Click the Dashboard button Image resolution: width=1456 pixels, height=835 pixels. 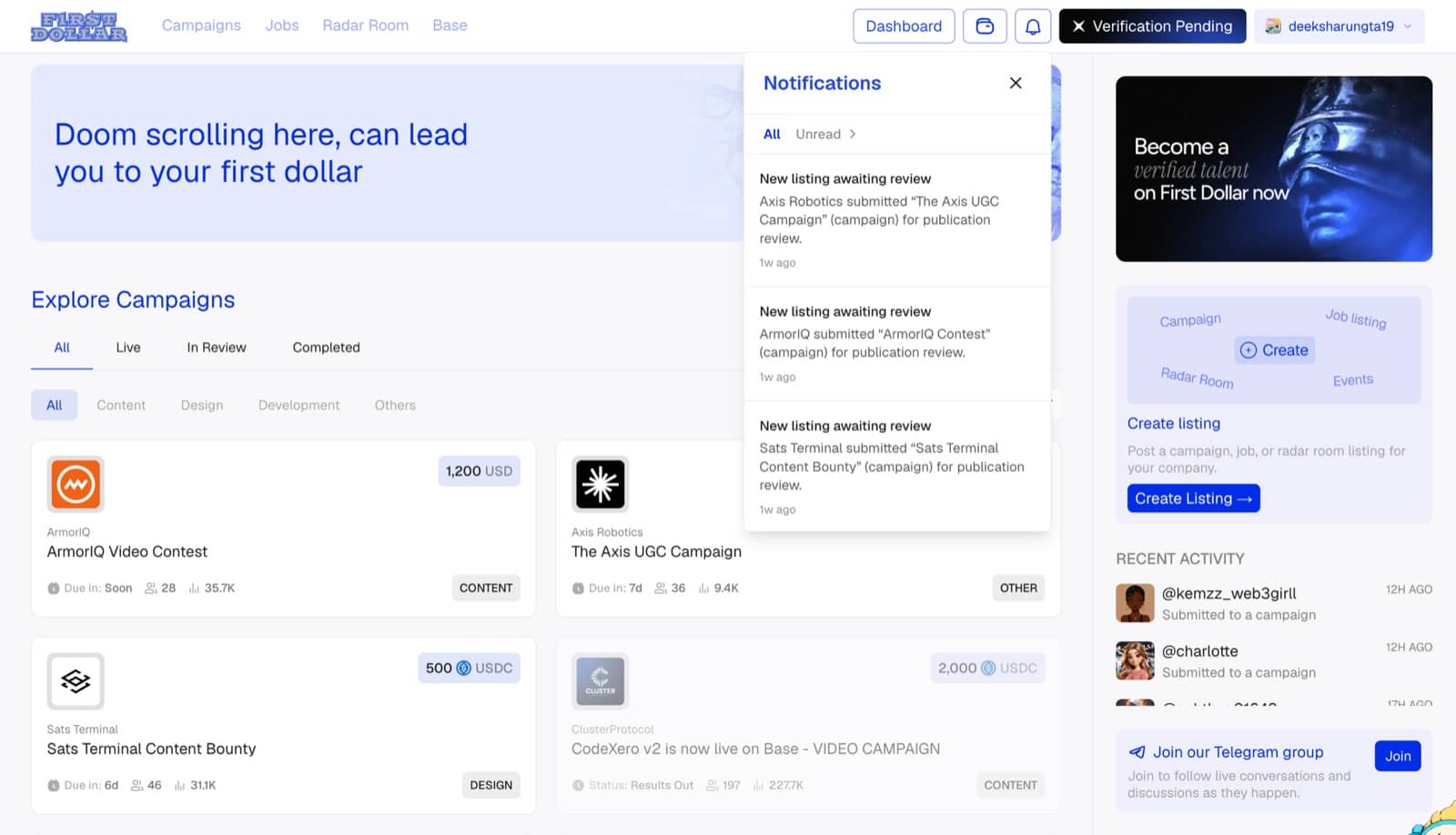pyautogui.click(x=904, y=26)
